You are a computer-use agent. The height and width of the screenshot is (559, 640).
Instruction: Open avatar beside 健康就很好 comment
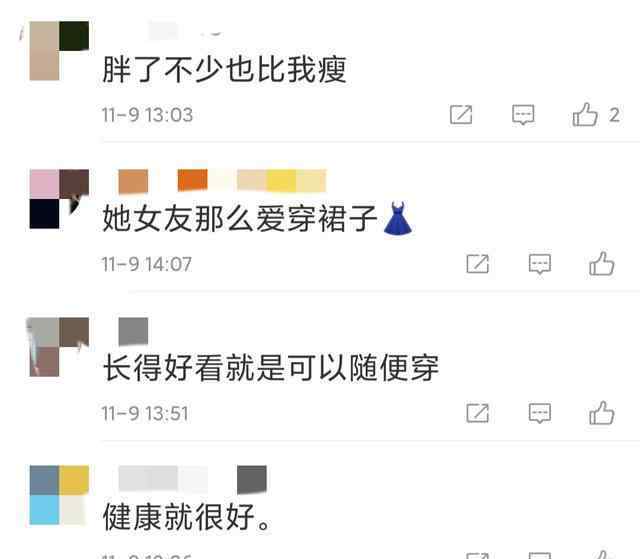(59, 495)
